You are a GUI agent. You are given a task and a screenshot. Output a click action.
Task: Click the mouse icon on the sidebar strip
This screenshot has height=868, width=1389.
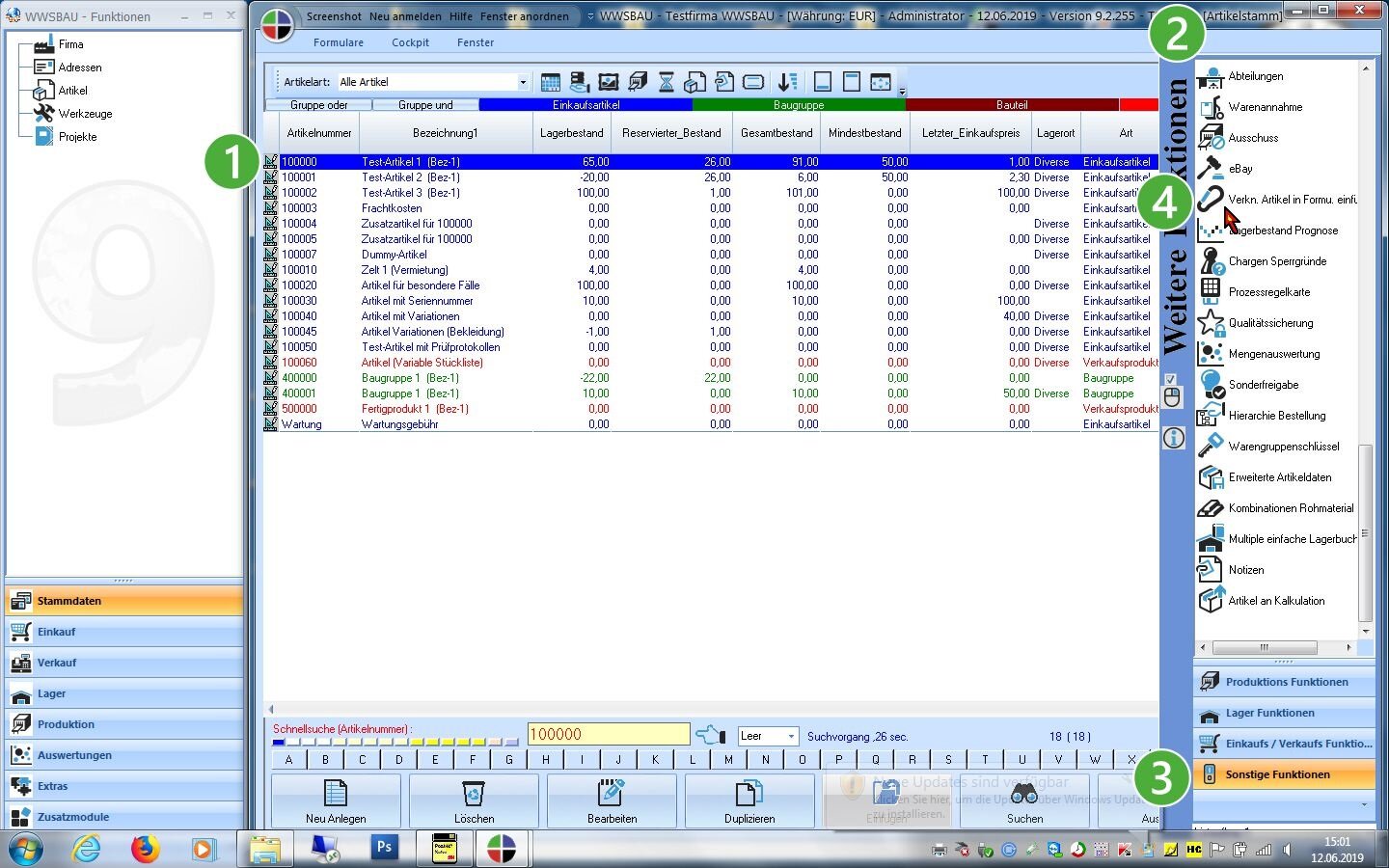1173,397
